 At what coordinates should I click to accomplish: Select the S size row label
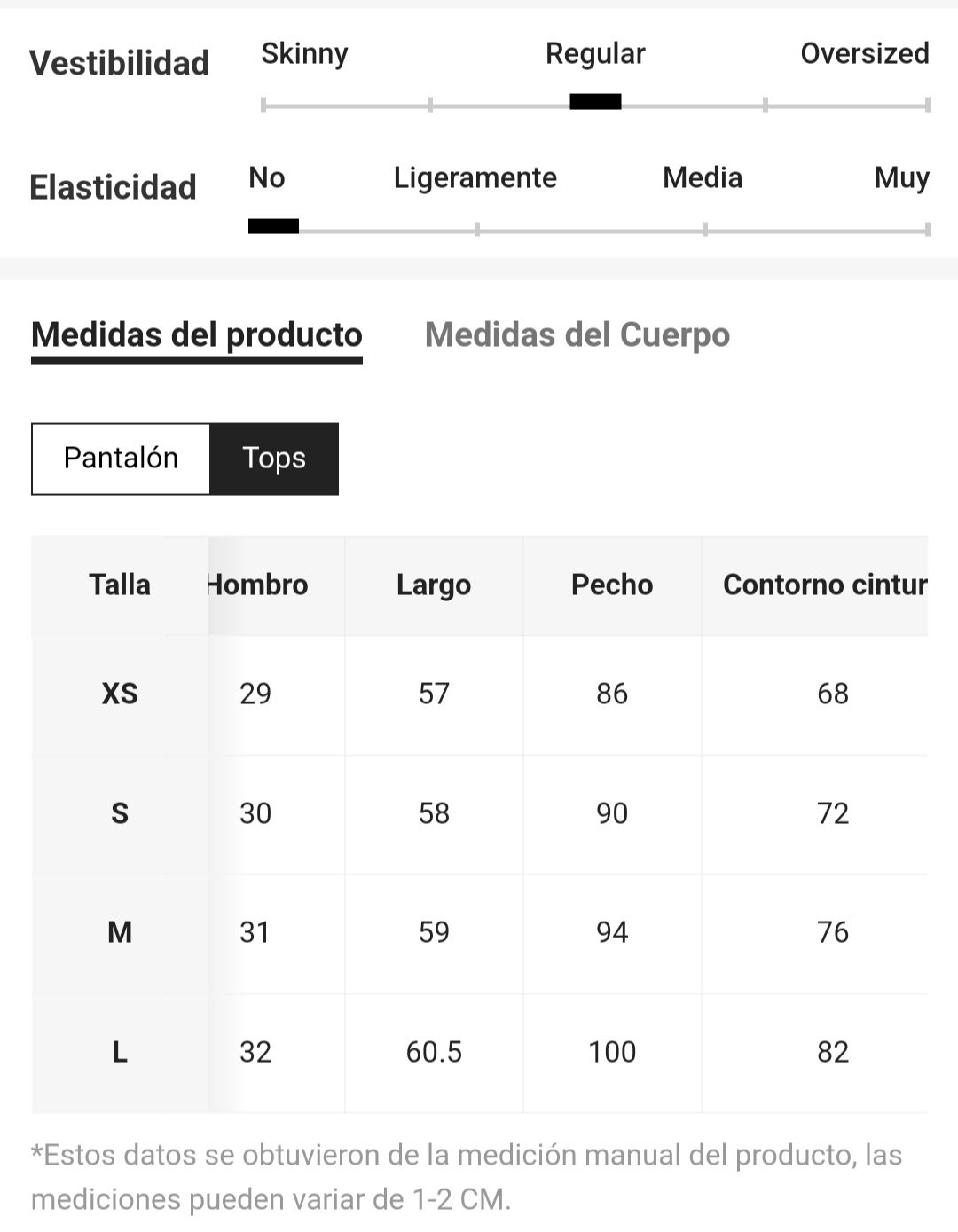pyautogui.click(x=120, y=813)
